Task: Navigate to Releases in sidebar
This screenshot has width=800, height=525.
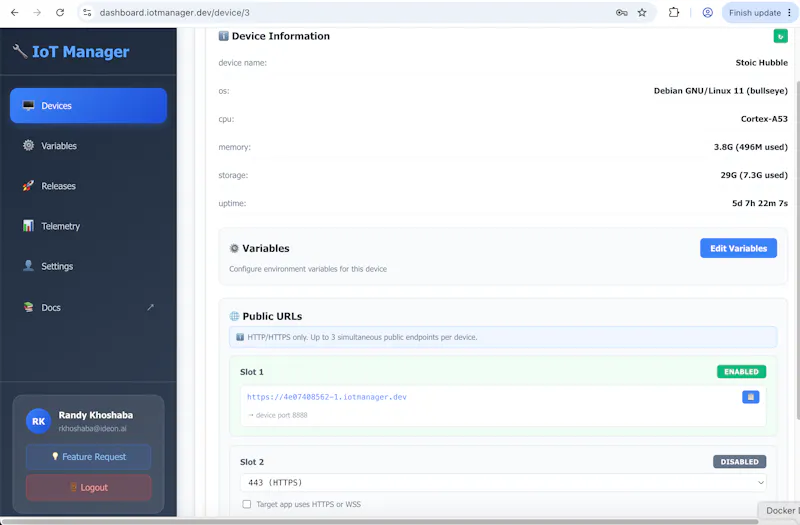Action: [x=88, y=186]
